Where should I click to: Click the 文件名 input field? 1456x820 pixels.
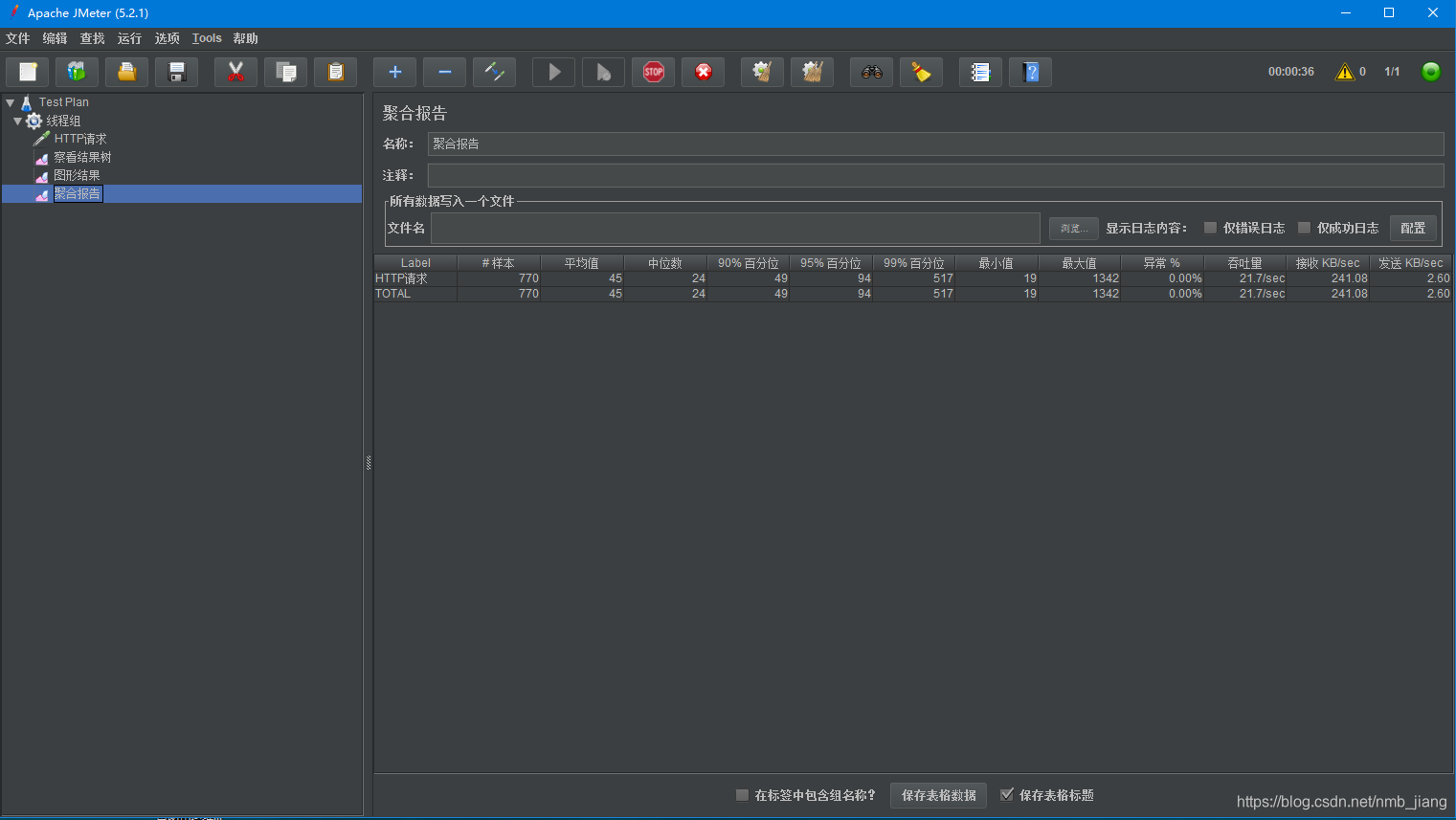click(x=735, y=228)
